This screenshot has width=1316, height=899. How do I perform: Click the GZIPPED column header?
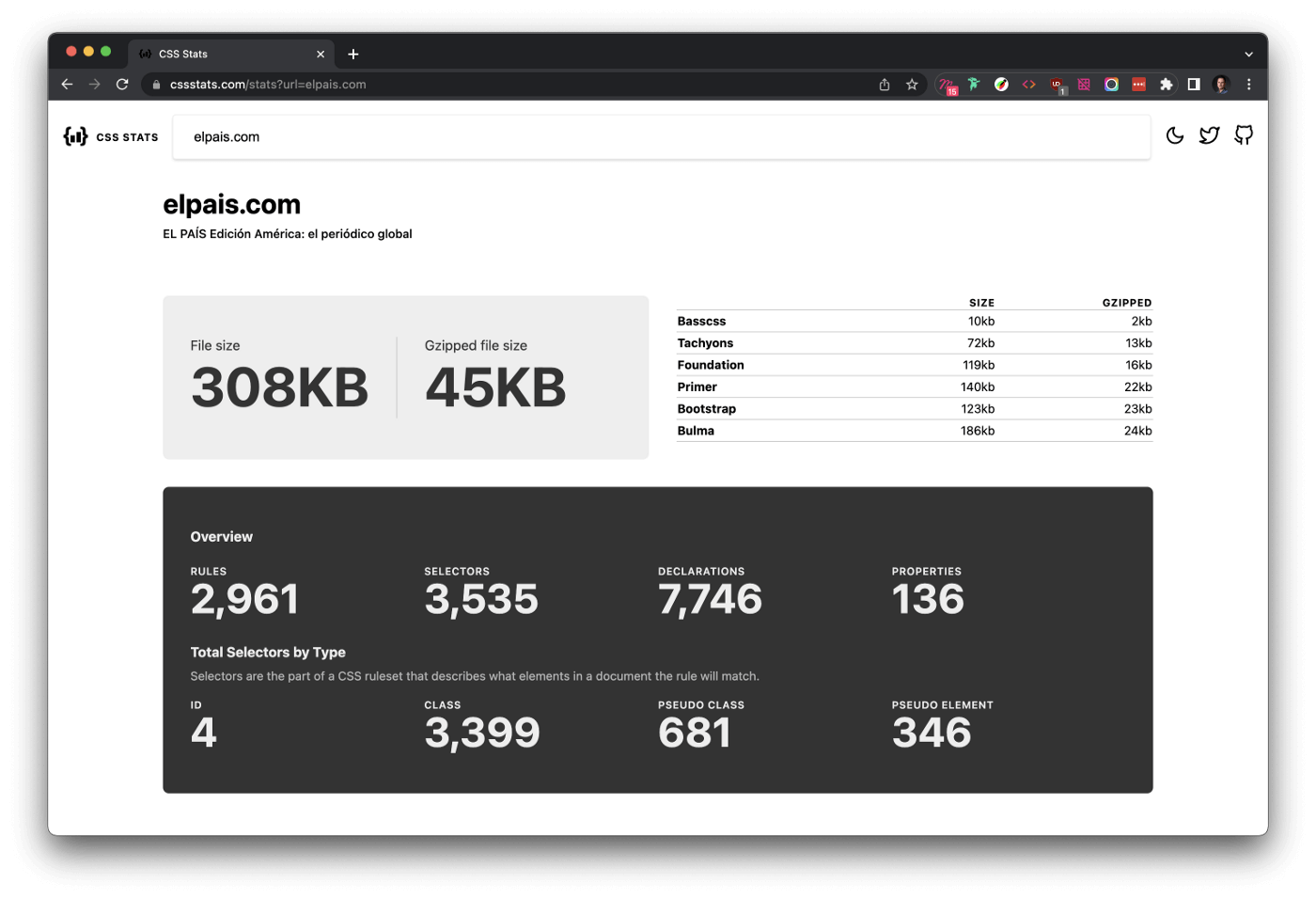click(x=1127, y=303)
